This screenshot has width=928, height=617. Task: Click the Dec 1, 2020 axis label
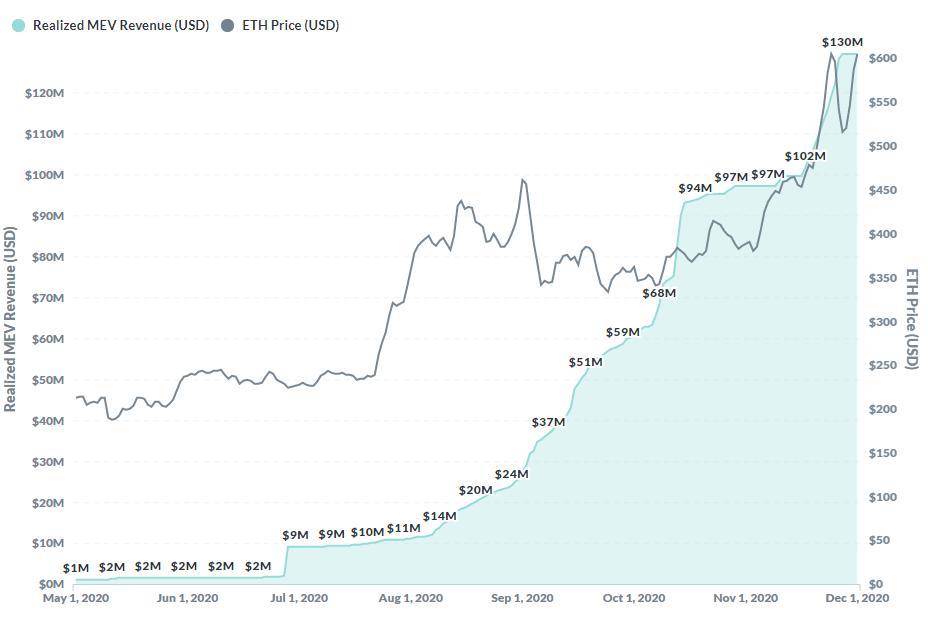click(x=857, y=598)
